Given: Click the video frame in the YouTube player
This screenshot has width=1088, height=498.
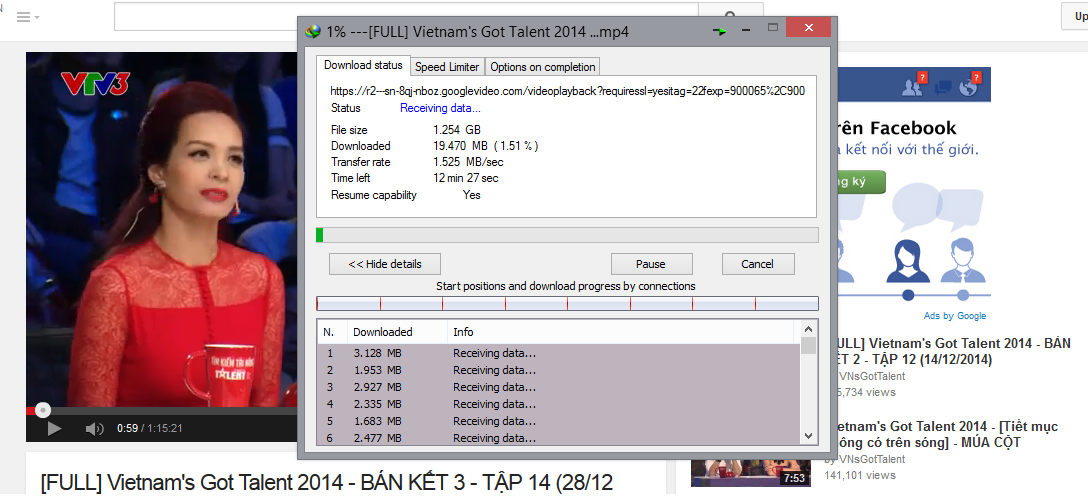Looking at the screenshot, I should click(x=162, y=229).
